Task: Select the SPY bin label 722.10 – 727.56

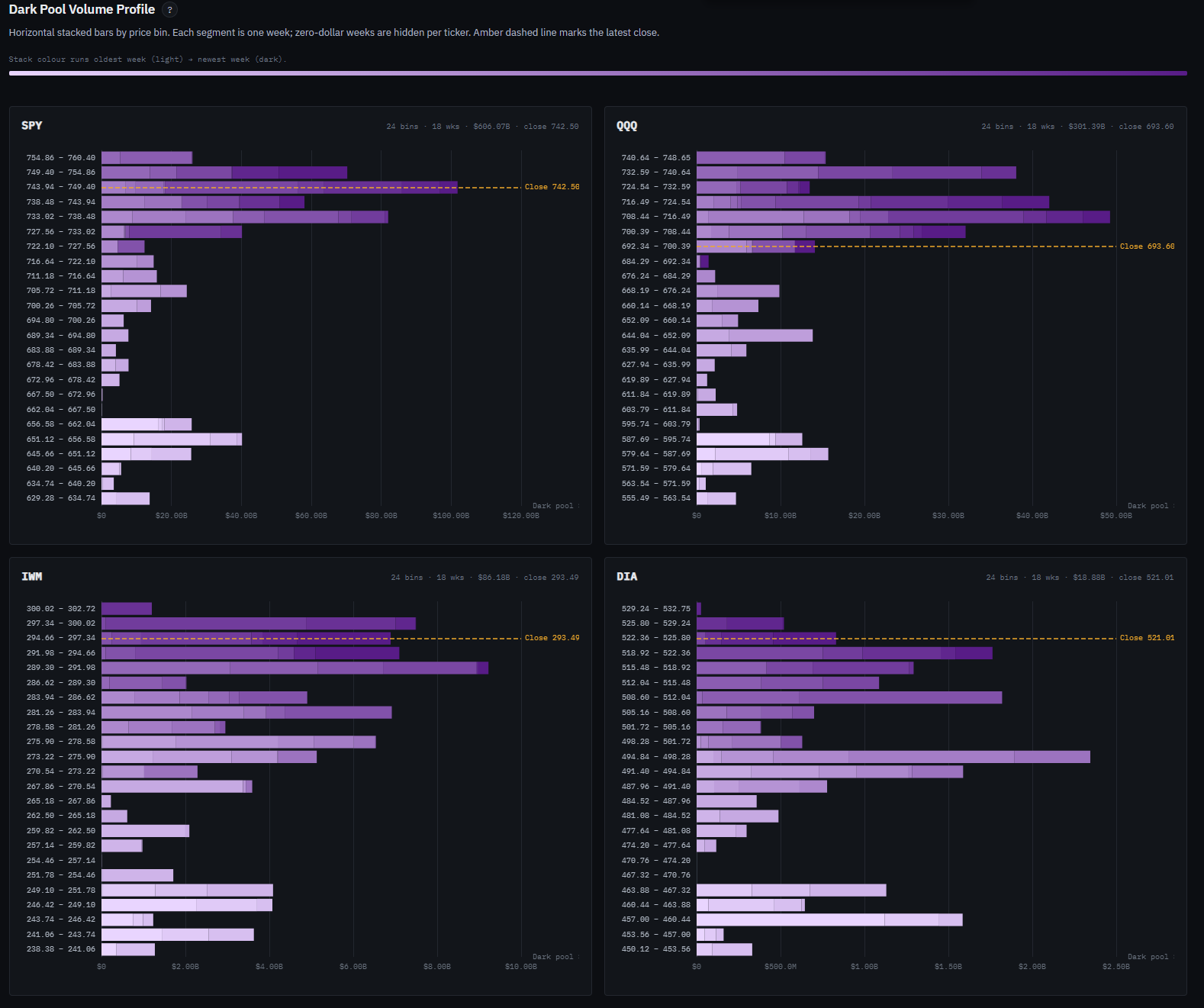Action: (x=61, y=246)
